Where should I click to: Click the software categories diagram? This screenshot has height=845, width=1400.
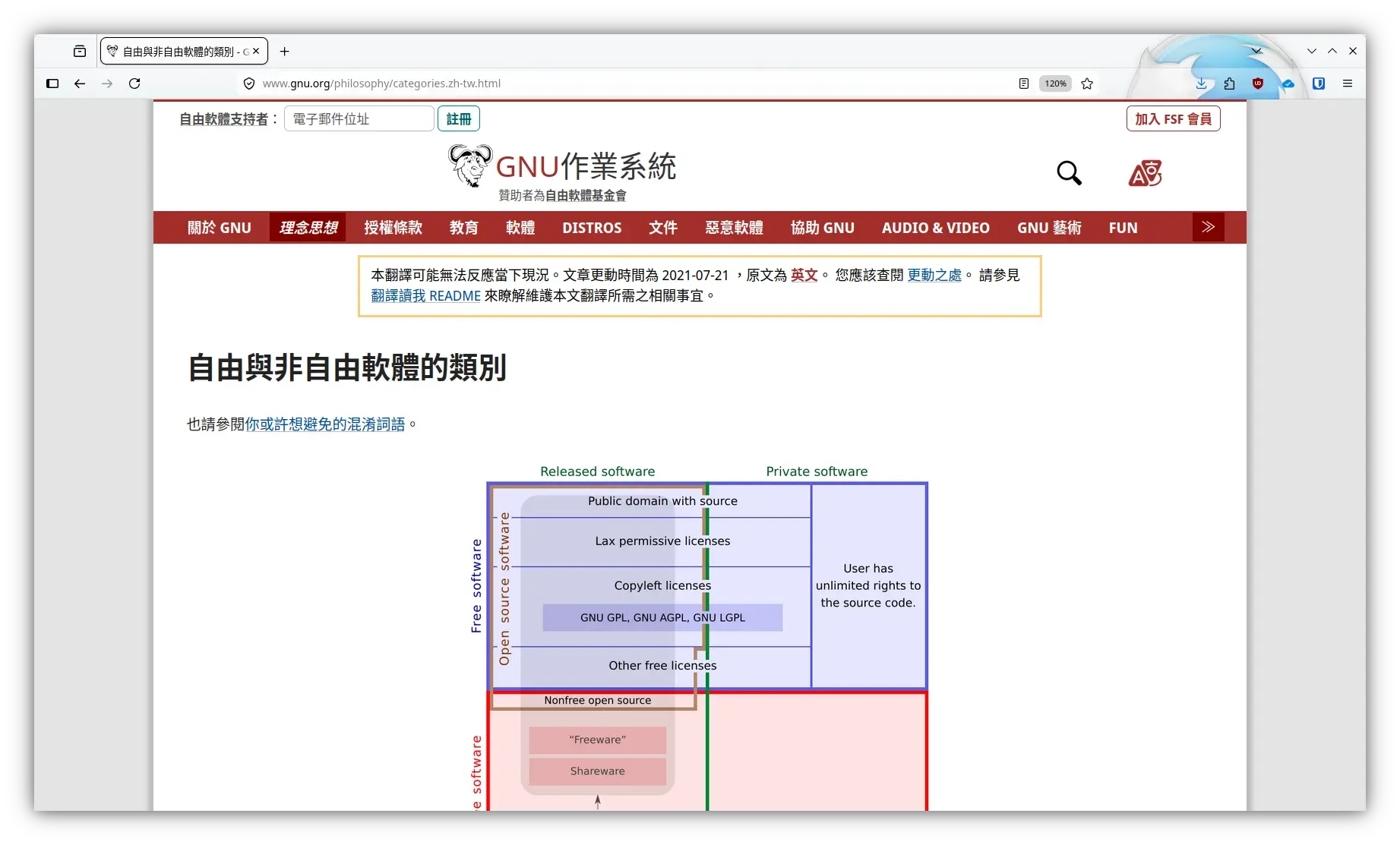(x=700, y=636)
